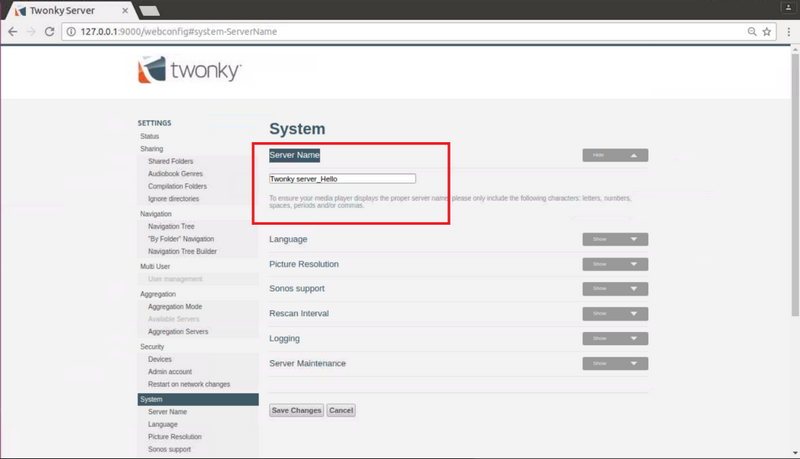Viewport: 800px width, 459px height.
Task: Go to Sonos support in sidebar
Action: [x=169, y=449]
